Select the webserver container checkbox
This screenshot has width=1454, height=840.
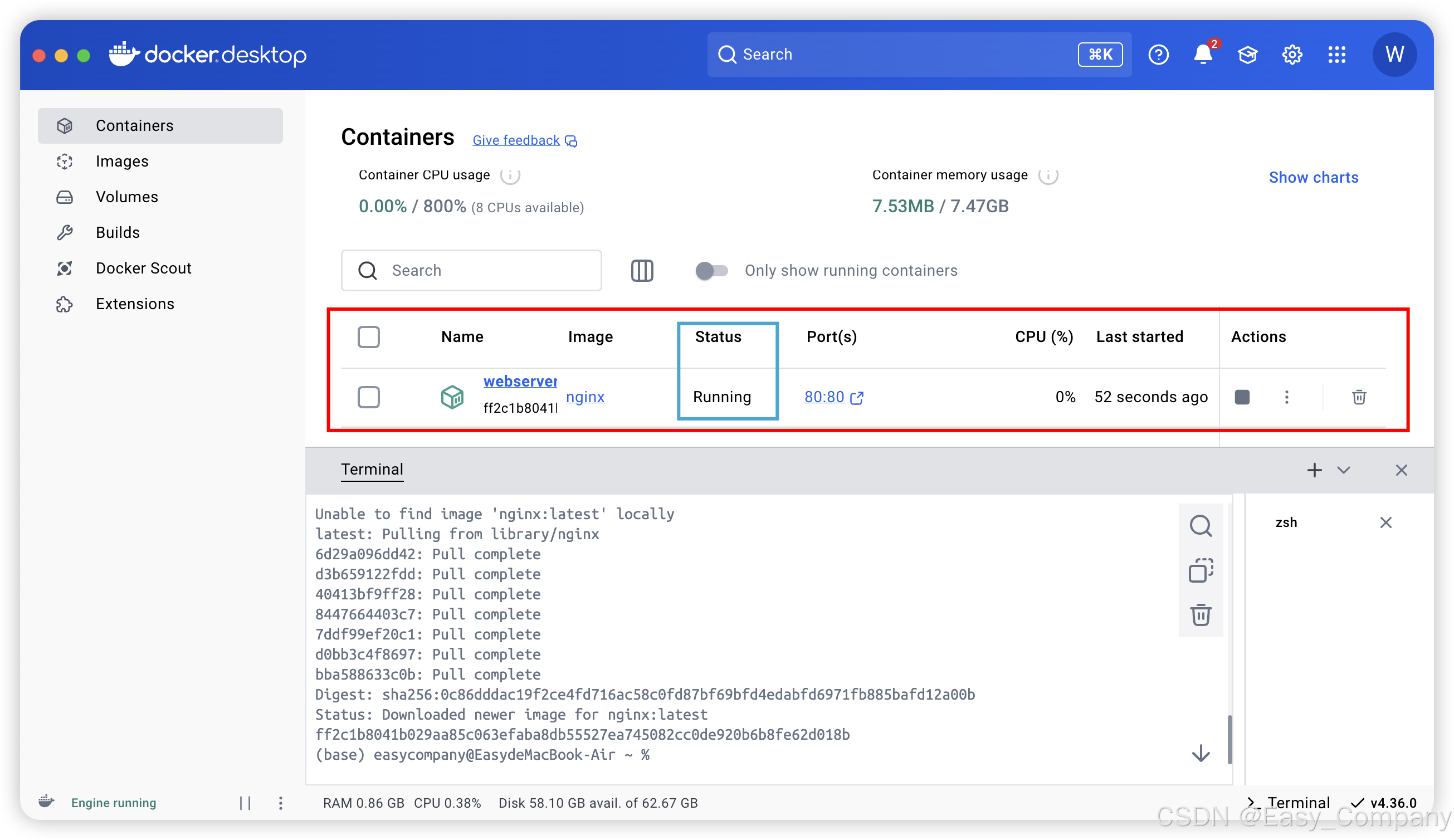[369, 397]
